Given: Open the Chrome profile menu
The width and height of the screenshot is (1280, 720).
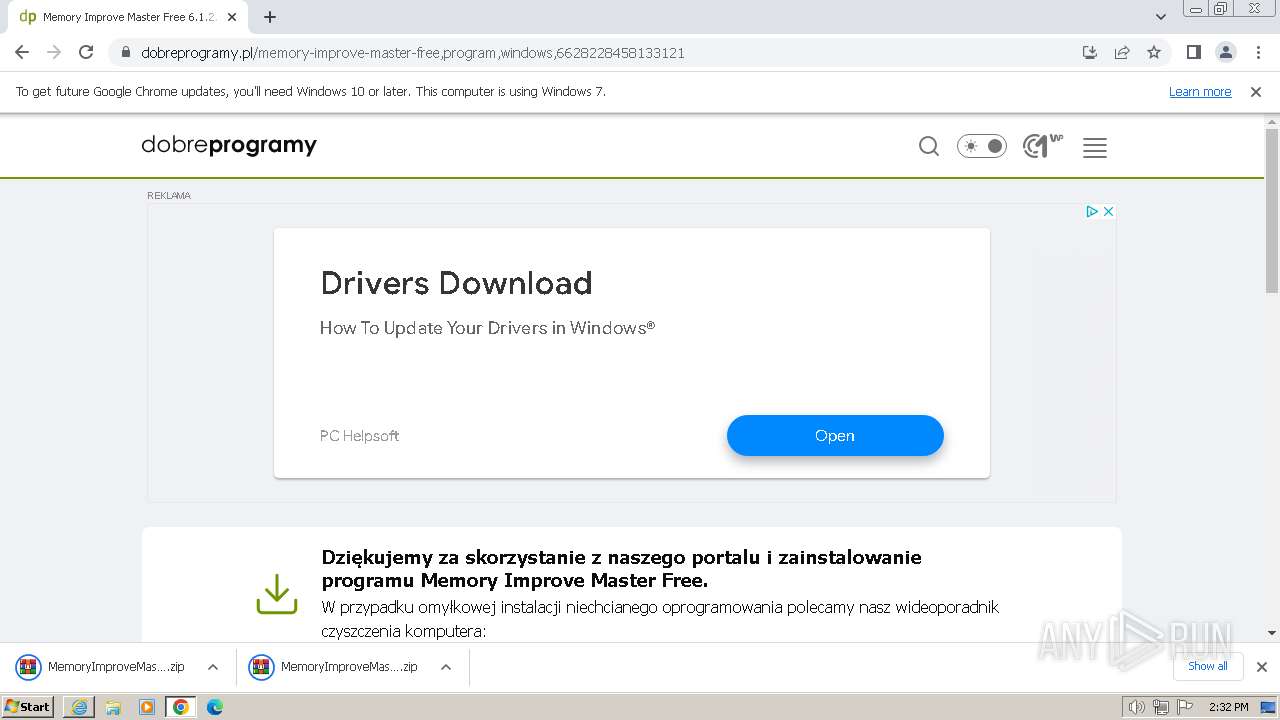Looking at the screenshot, I should pyautogui.click(x=1225, y=53).
